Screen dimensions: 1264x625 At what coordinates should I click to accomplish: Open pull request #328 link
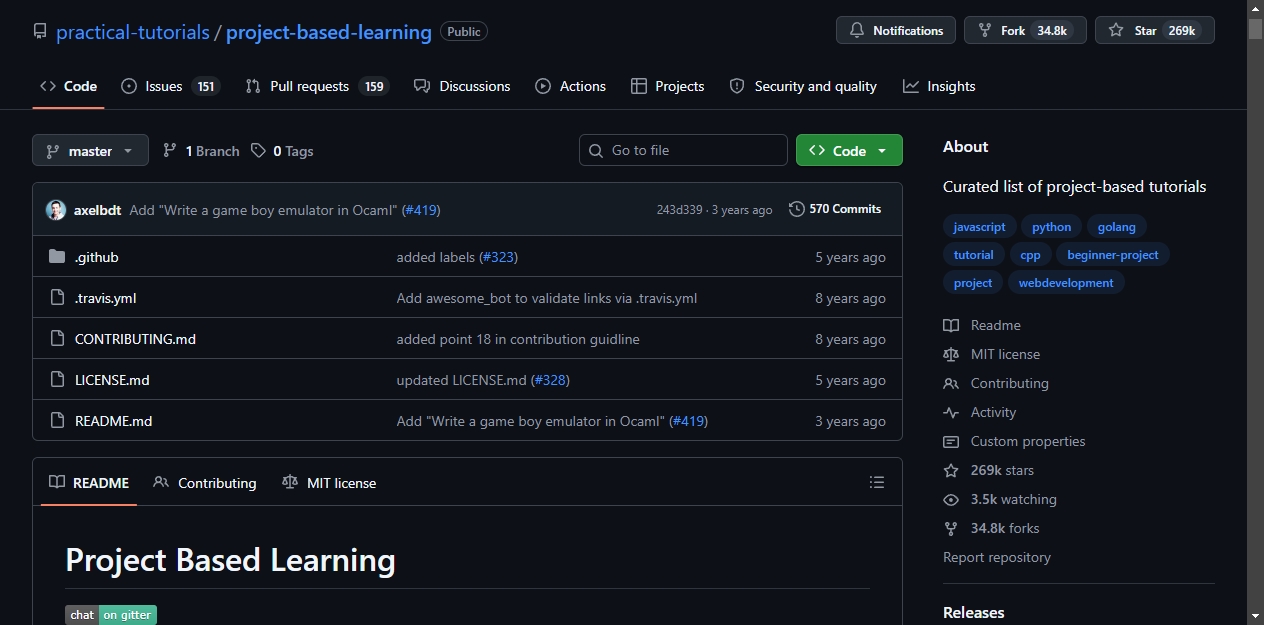(550, 380)
